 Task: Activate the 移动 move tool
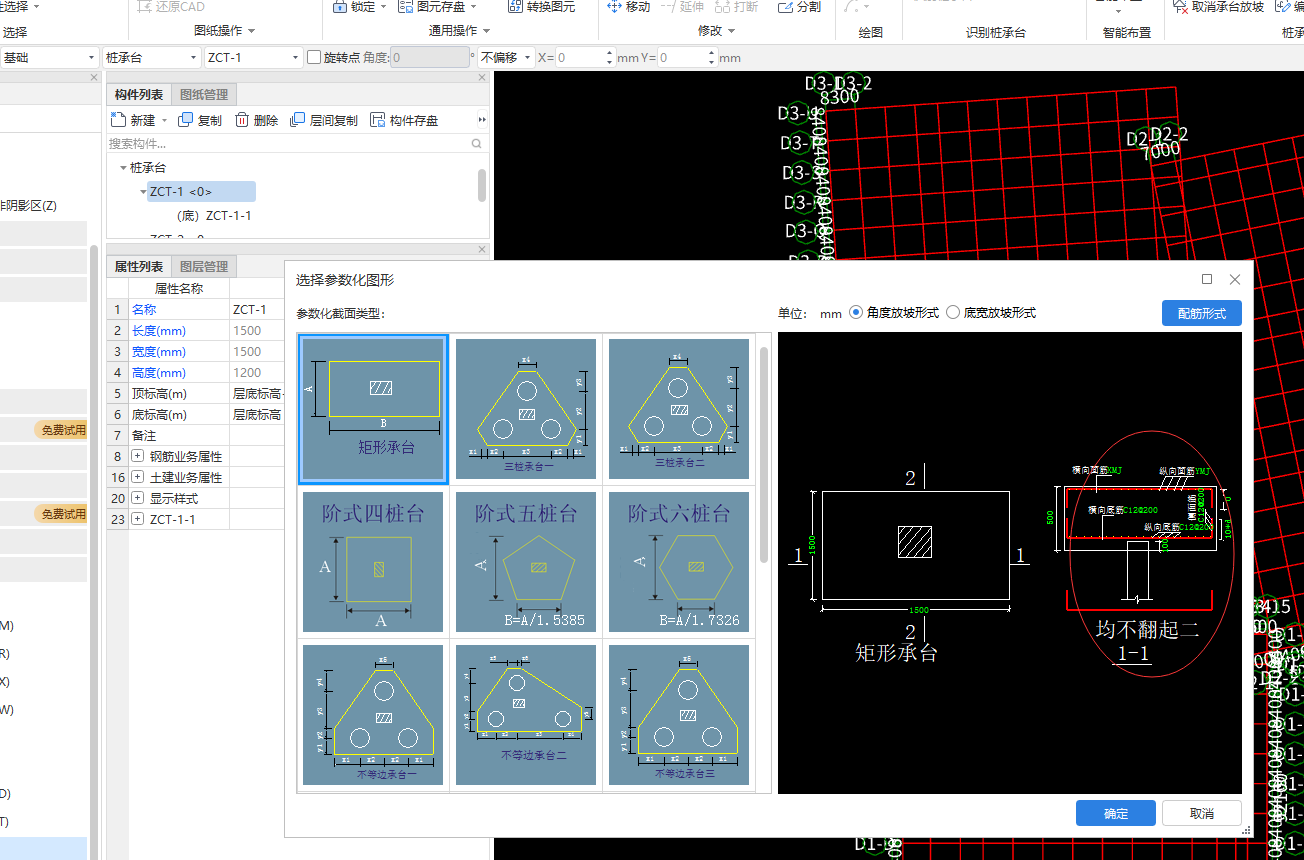629,7
